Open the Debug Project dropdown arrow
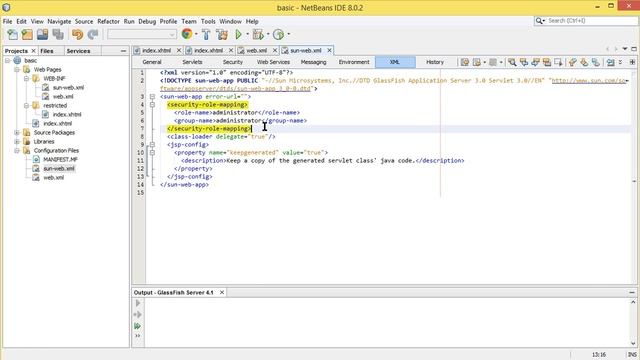Screen dimensions: 640x360 coord(268,34)
